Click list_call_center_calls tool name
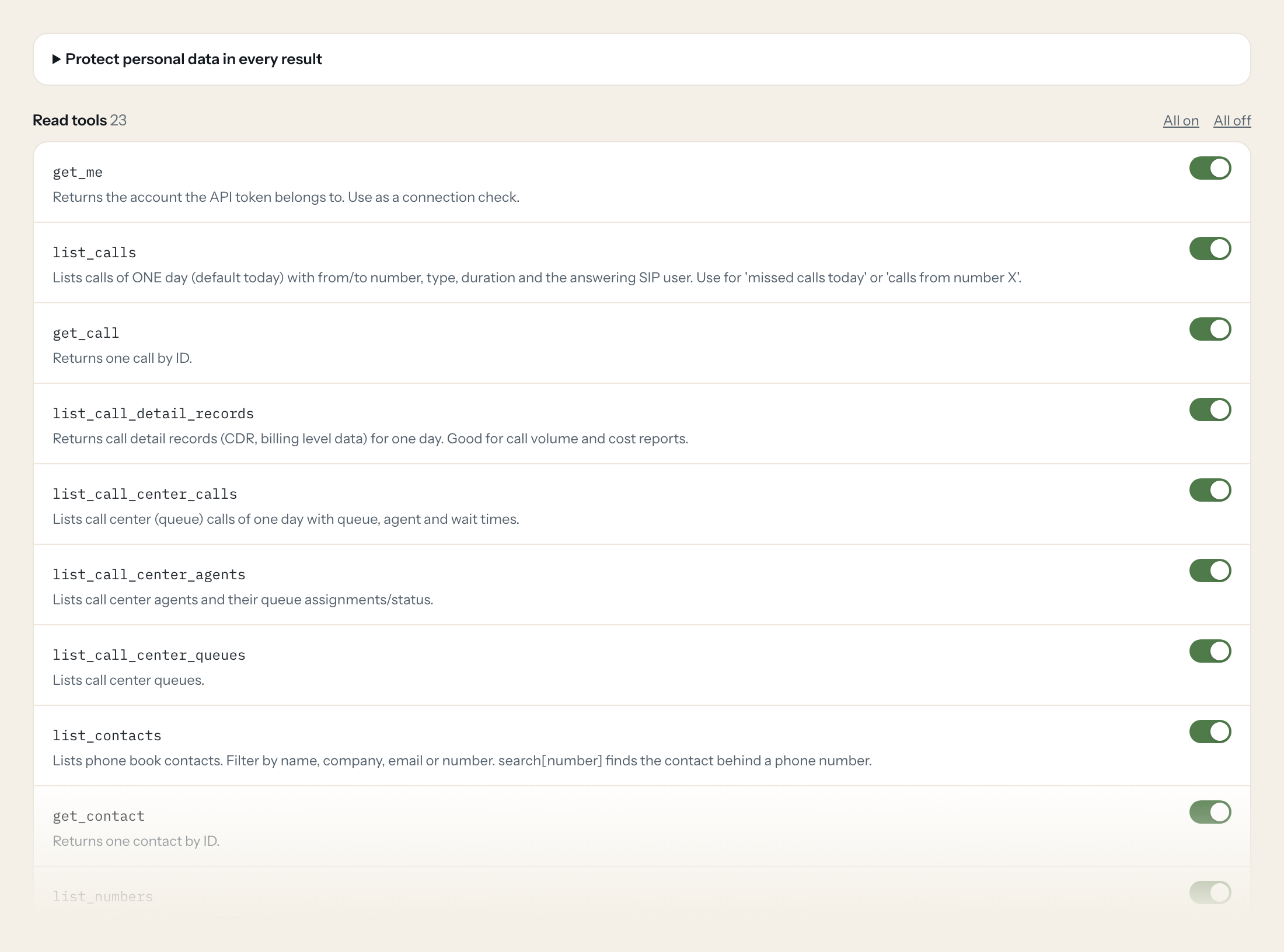Screen dimensions: 1284x952 click(x=145, y=494)
